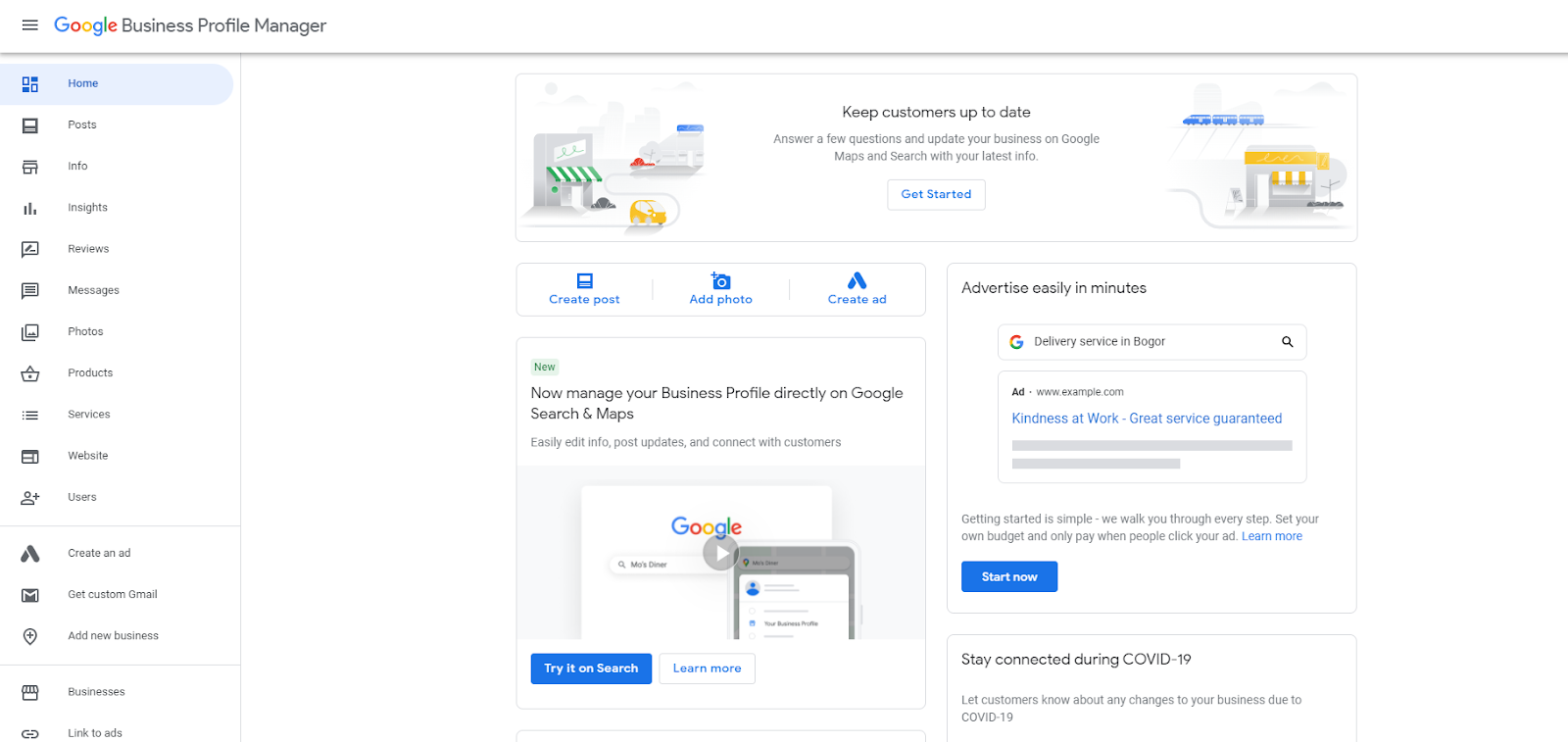Click the Add new business pin icon
Screen dimensions: 1568x742
[30, 636]
